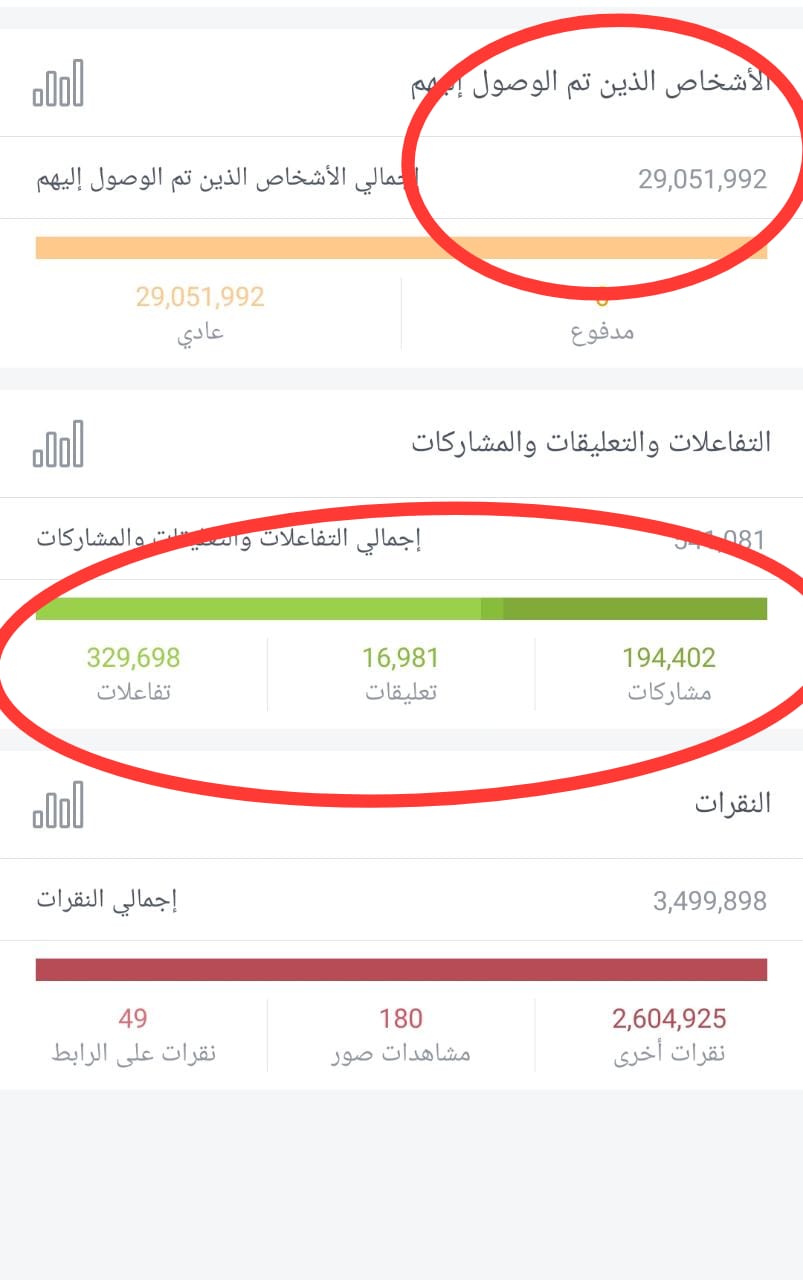Select the 49 نقرات على الرابط stat

(133, 1034)
